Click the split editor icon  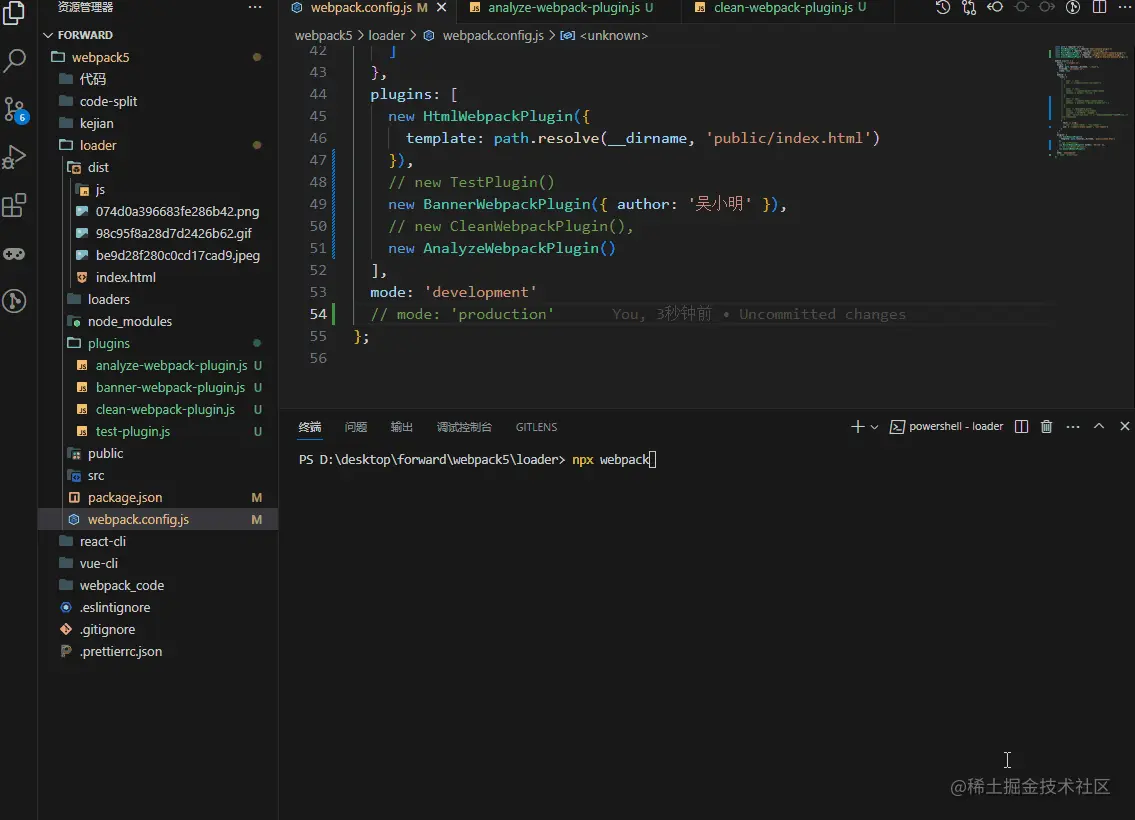pos(1099,7)
